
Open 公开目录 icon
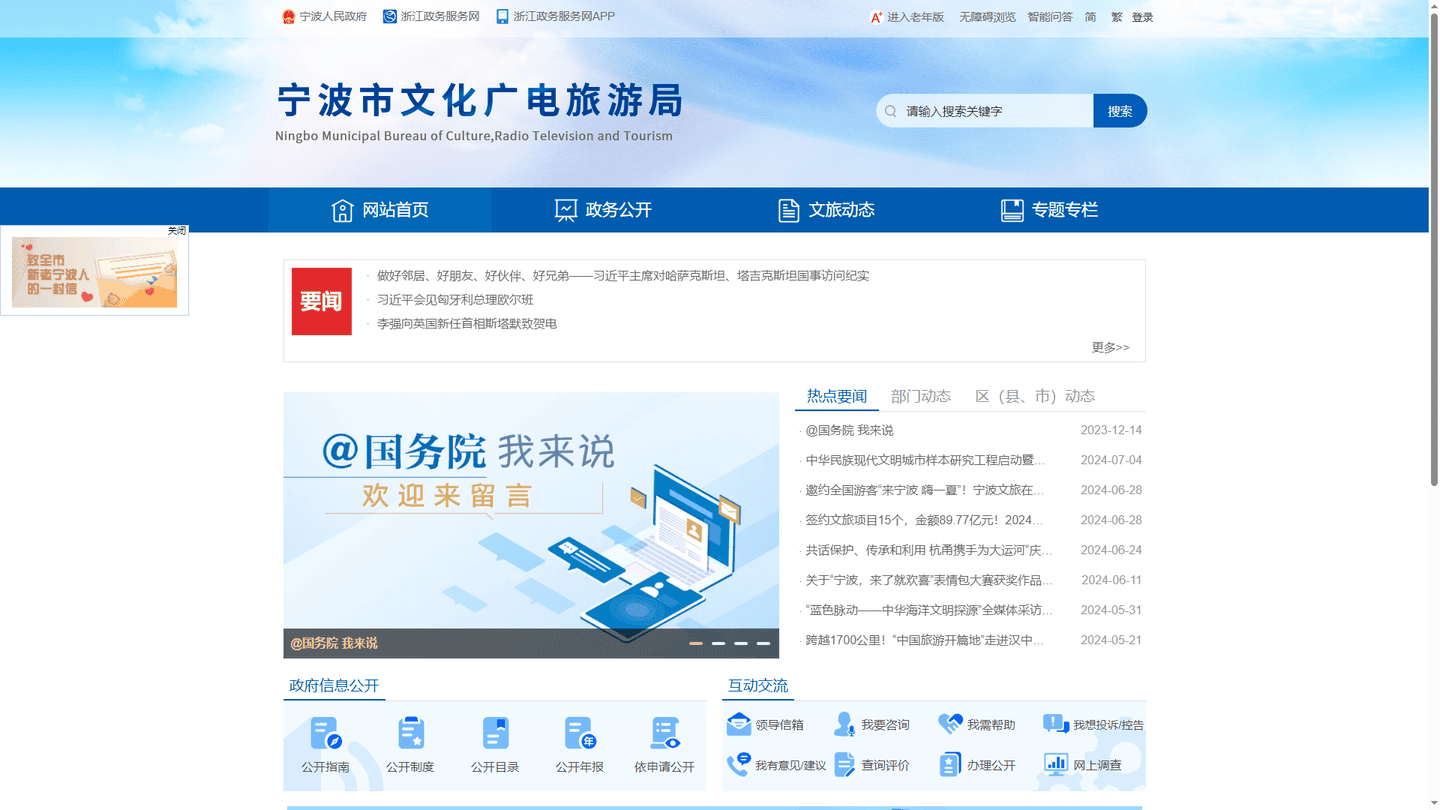click(x=496, y=734)
